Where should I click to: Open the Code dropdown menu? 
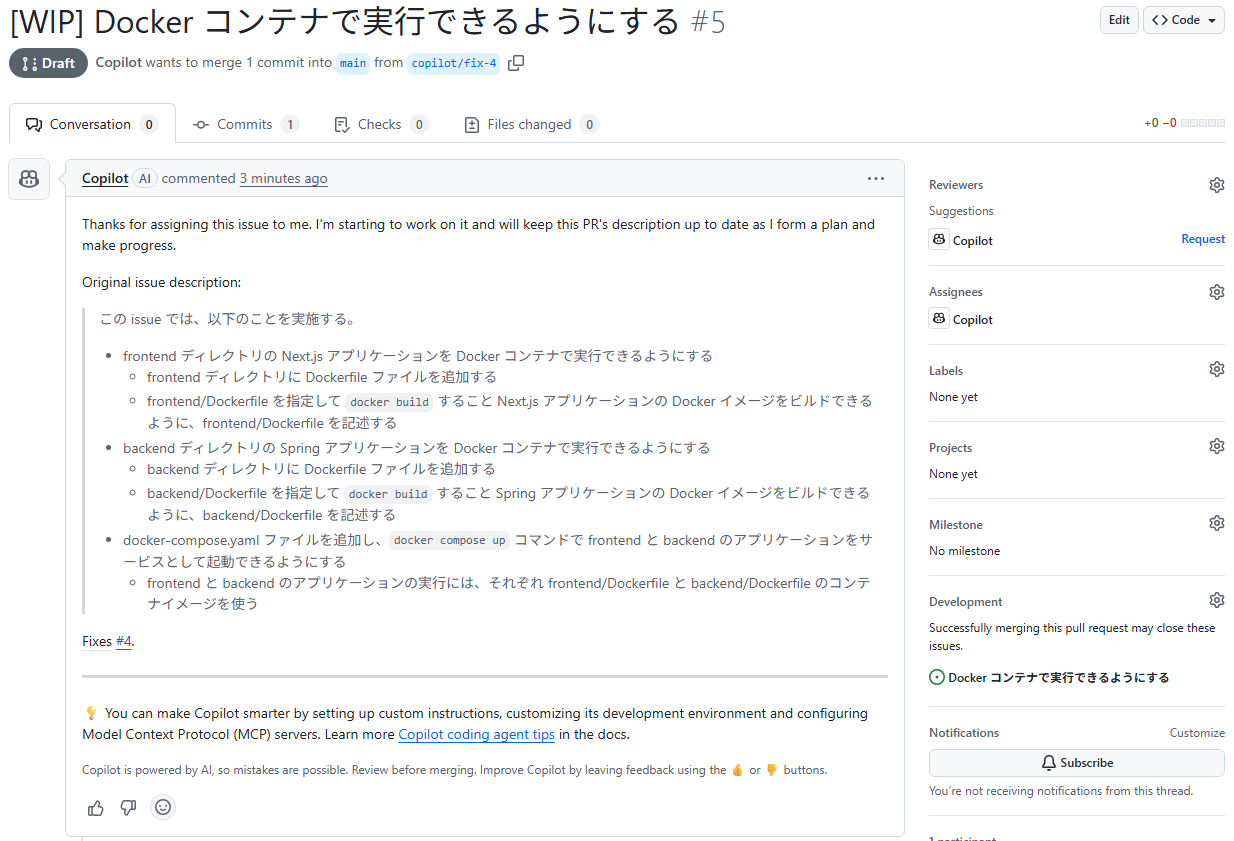click(x=1184, y=20)
